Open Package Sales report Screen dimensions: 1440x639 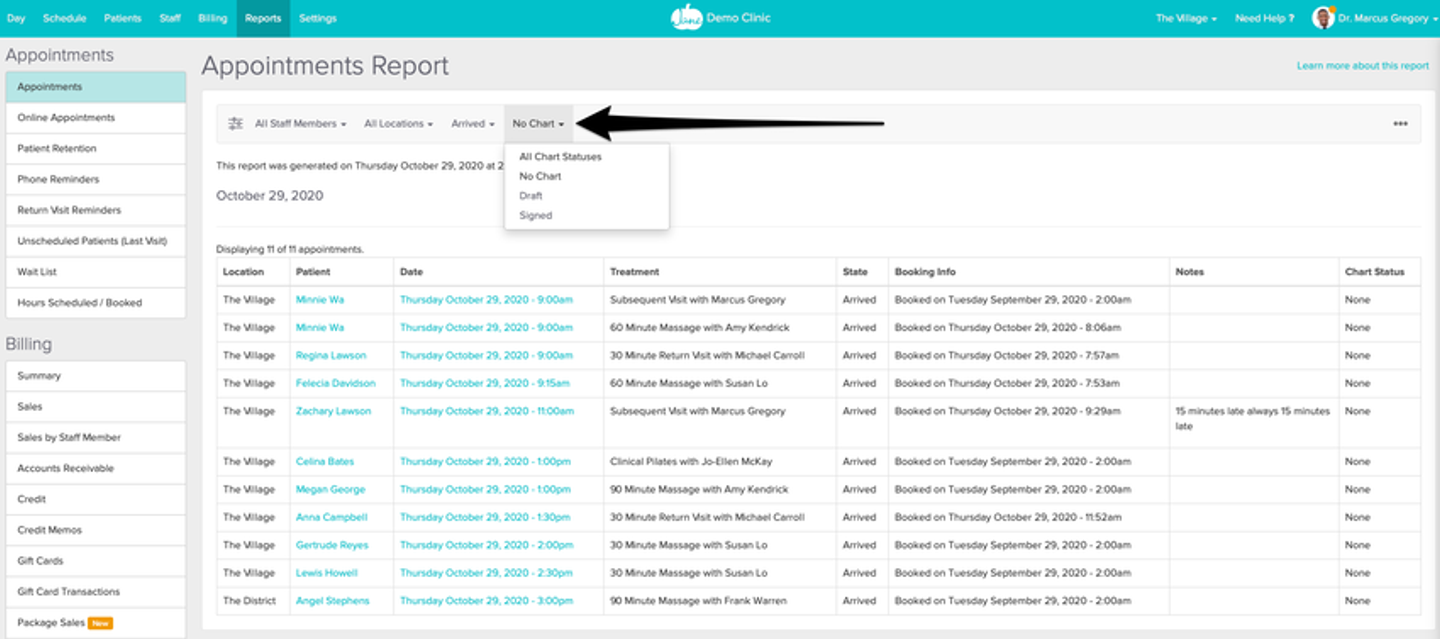96,622
